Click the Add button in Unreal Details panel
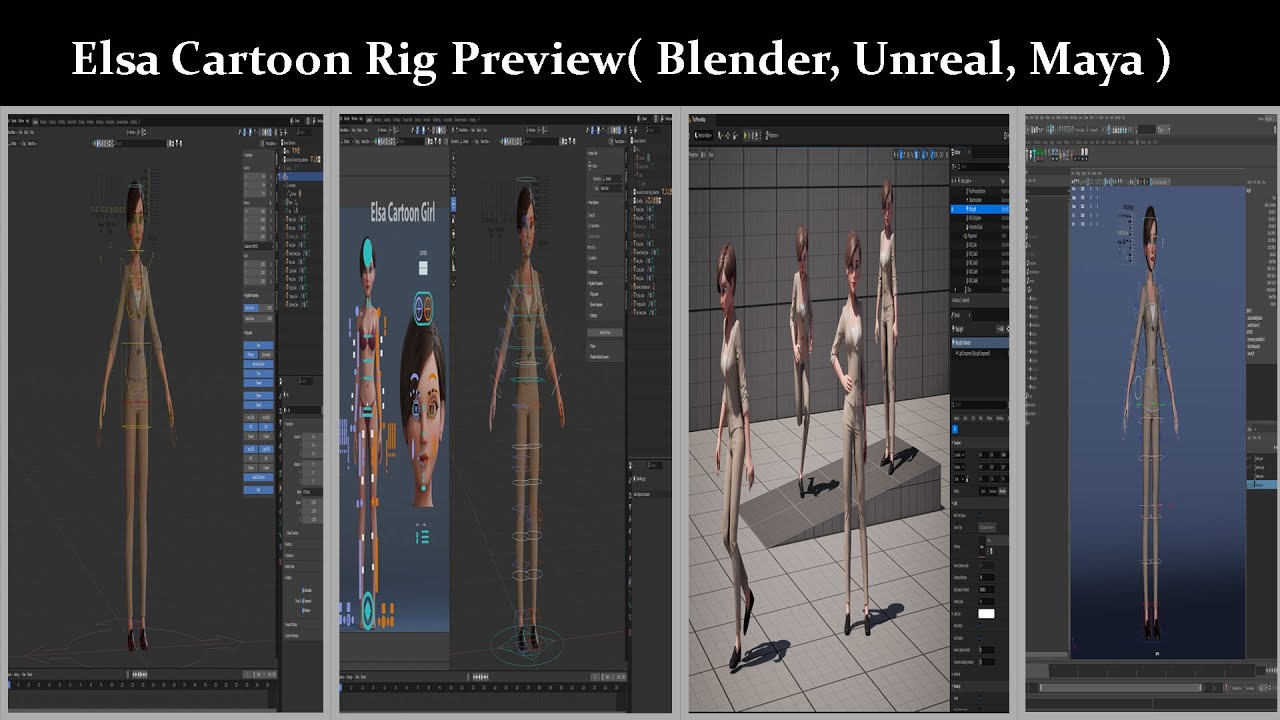 (x=999, y=329)
